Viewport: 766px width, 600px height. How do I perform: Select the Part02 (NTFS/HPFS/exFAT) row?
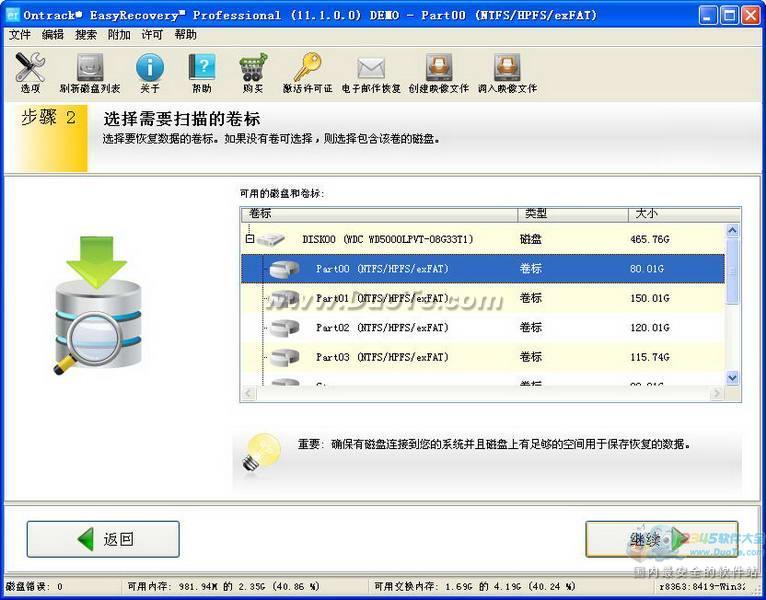pyautogui.click(x=483, y=327)
